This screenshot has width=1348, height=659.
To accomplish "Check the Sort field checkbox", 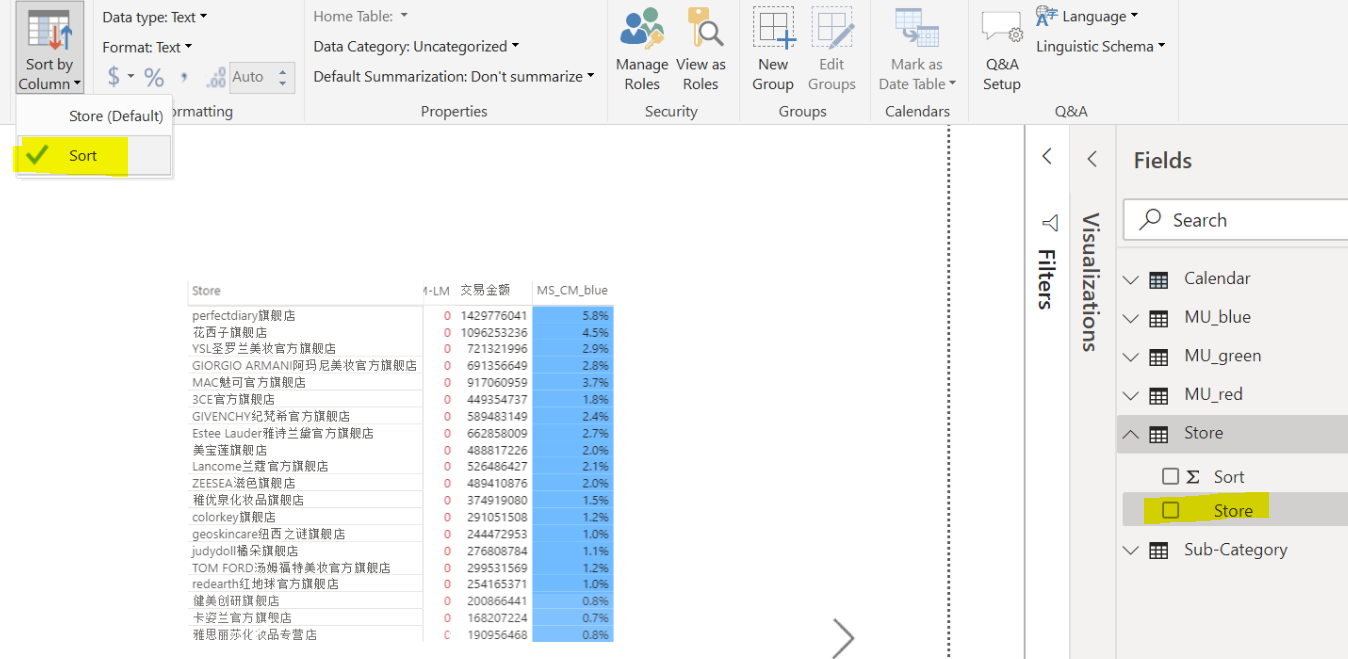I will coord(1170,477).
